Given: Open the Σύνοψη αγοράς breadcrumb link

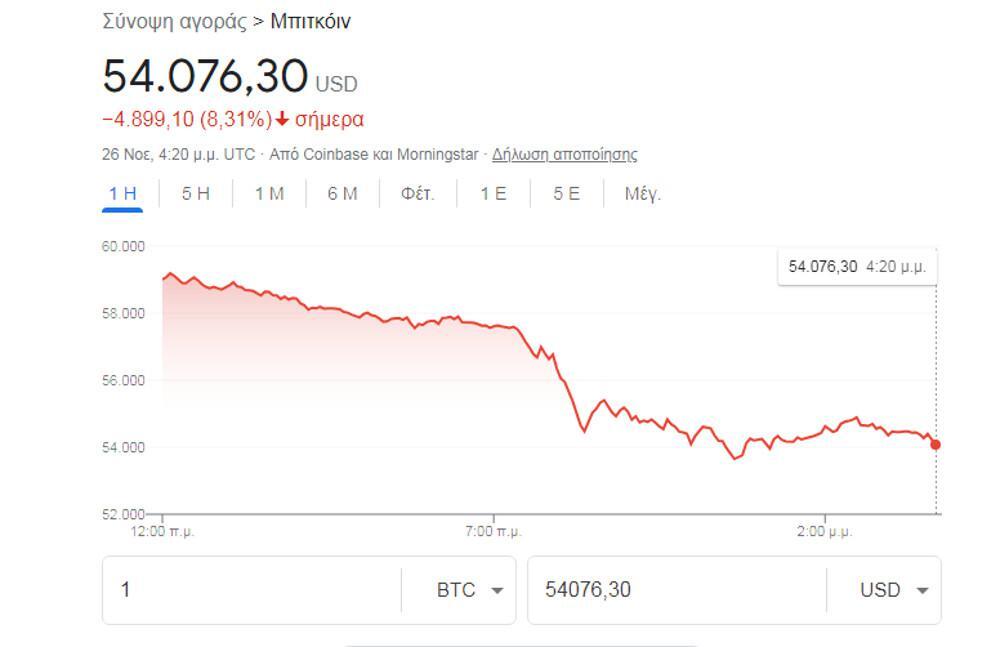Looking at the screenshot, I should point(174,22).
